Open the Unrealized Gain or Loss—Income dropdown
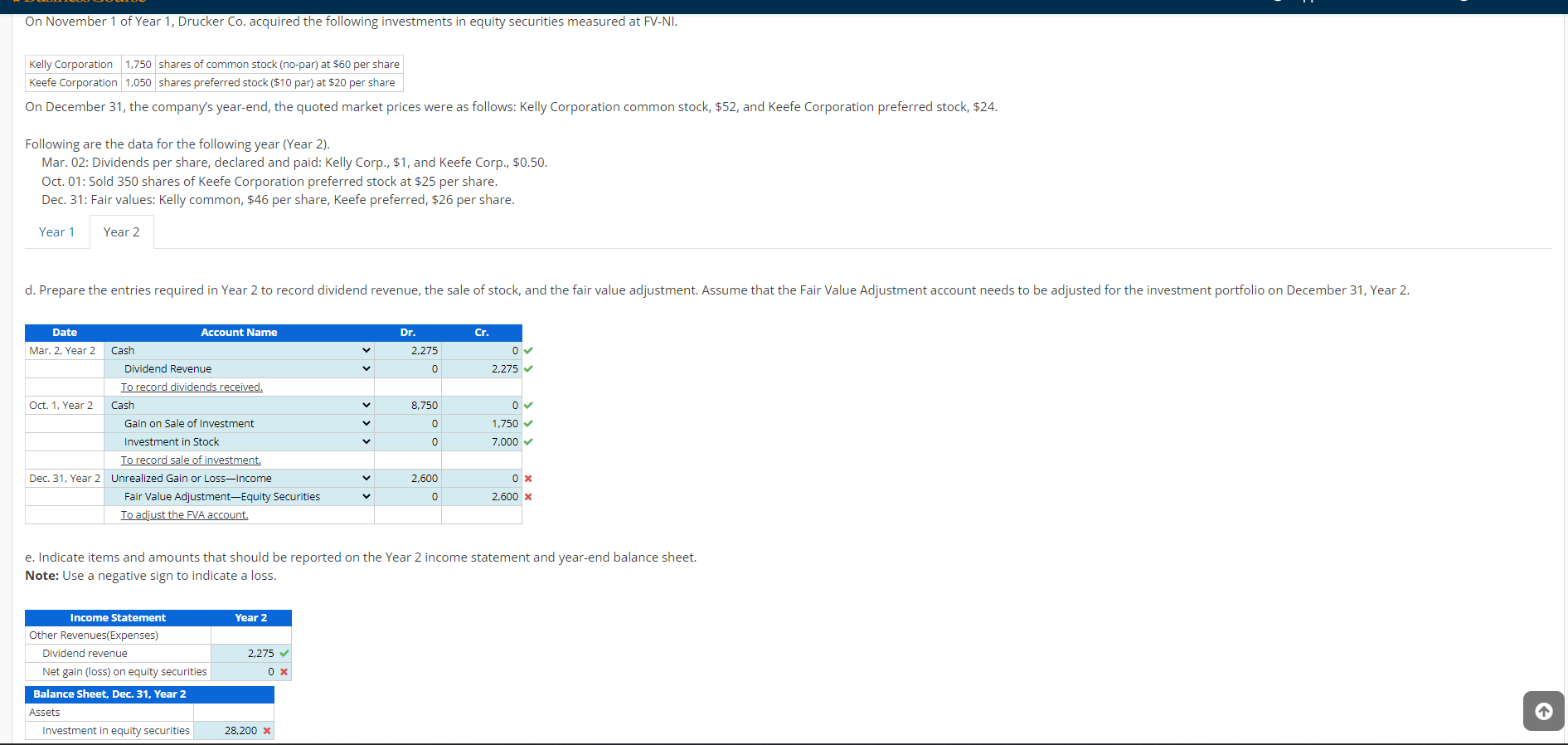1568x745 pixels. click(240, 479)
